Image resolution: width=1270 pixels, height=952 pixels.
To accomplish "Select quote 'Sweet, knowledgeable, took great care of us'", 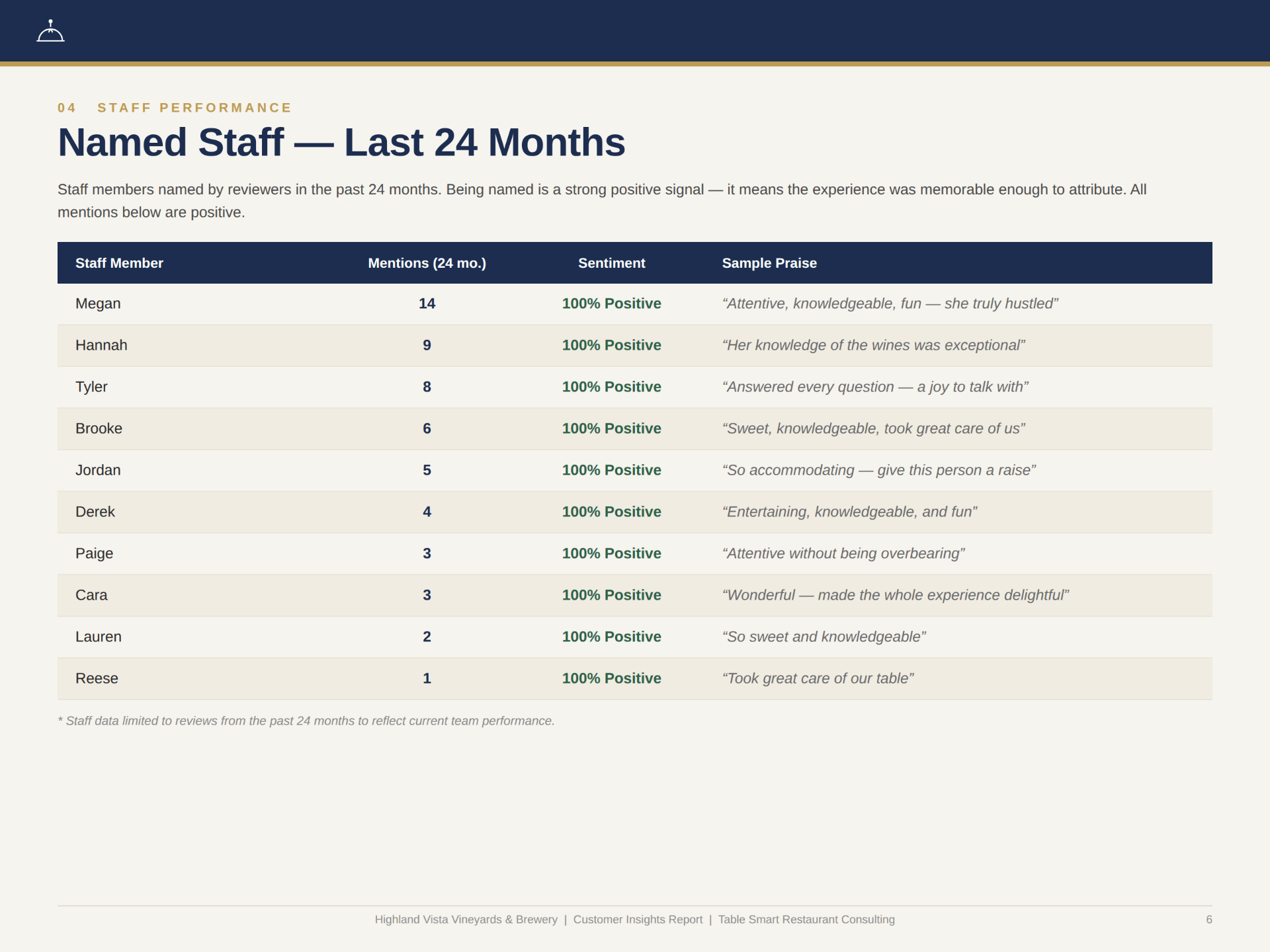I will coord(874,428).
